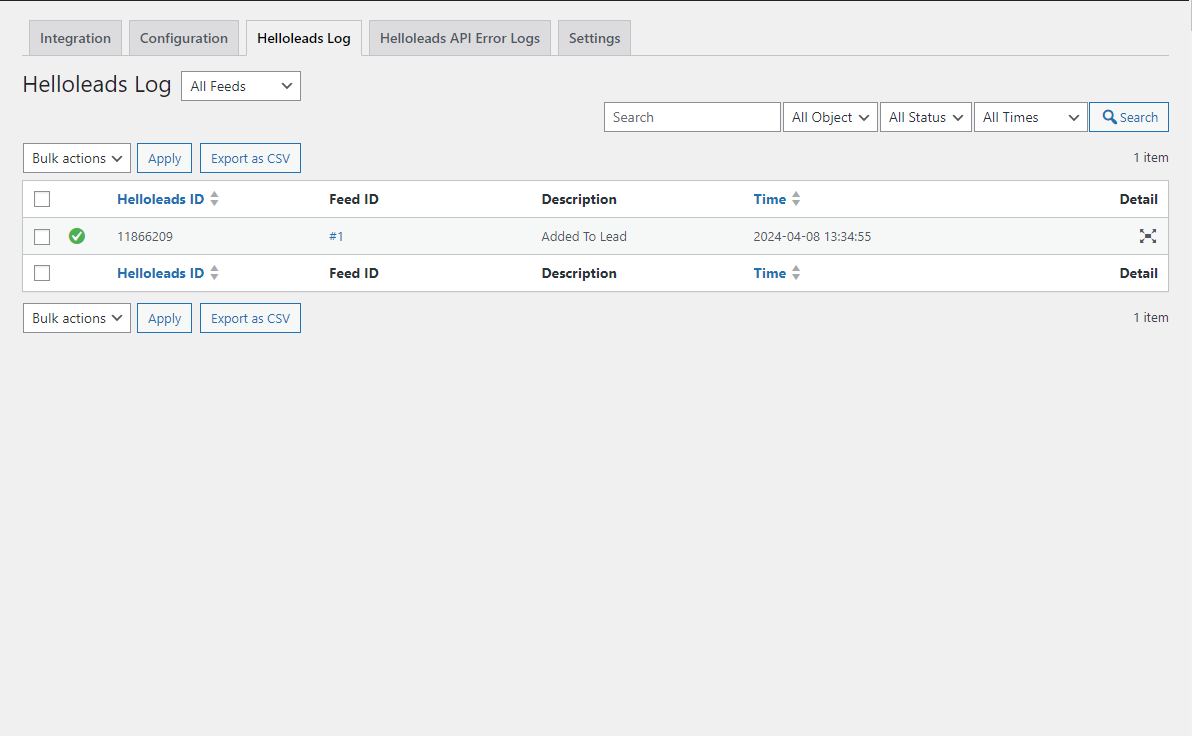This screenshot has height=736, width=1192.
Task: Open the All Object filter dropdown
Action: (x=830, y=117)
